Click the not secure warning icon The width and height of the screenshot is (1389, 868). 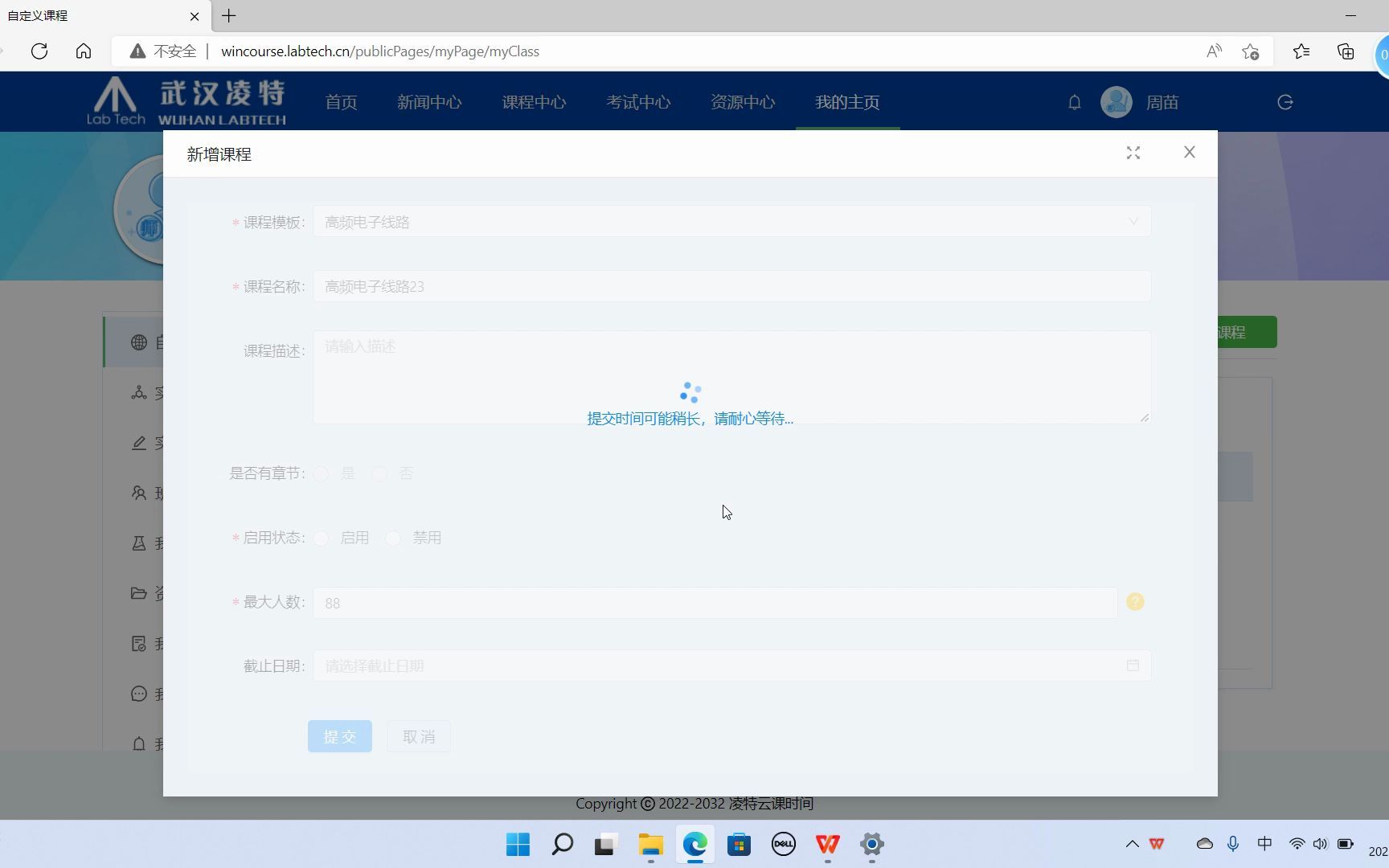tap(137, 51)
